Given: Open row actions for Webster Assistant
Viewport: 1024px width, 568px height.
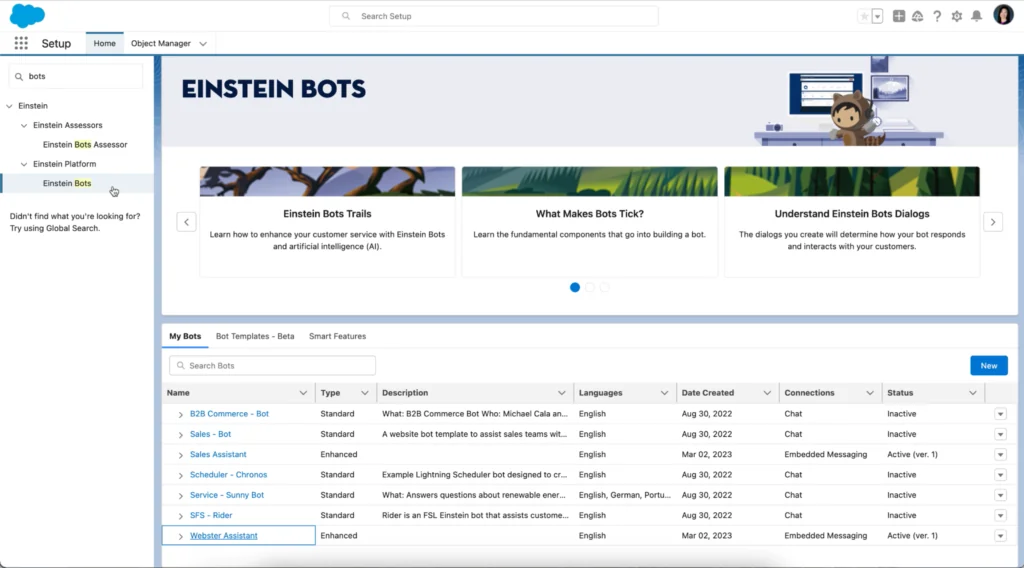Looking at the screenshot, I should coord(1000,536).
